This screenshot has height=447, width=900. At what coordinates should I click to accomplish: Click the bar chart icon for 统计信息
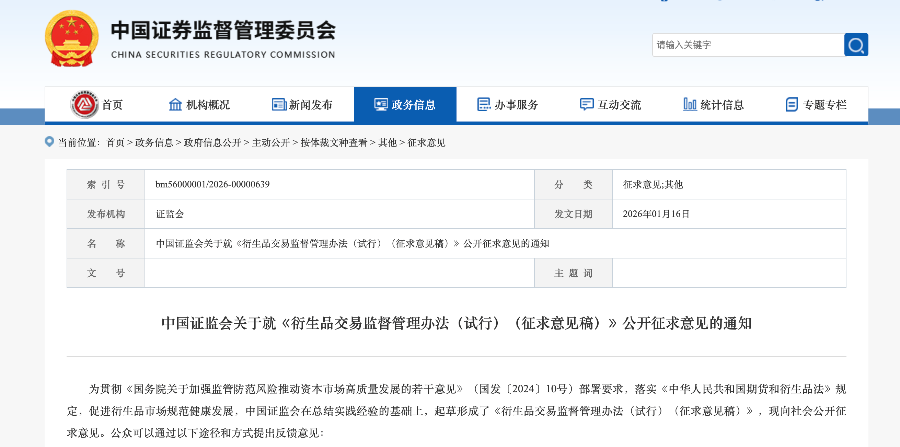point(690,104)
